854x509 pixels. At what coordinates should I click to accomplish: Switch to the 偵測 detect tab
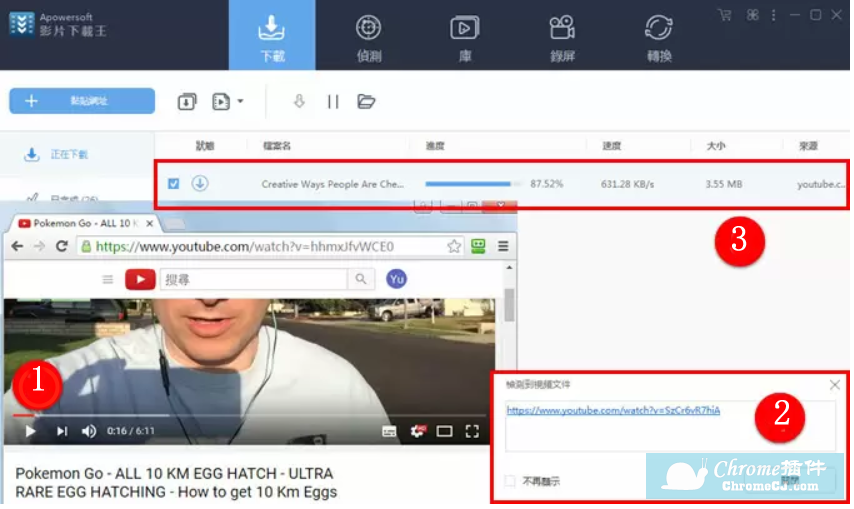pyautogui.click(x=369, y=38)
